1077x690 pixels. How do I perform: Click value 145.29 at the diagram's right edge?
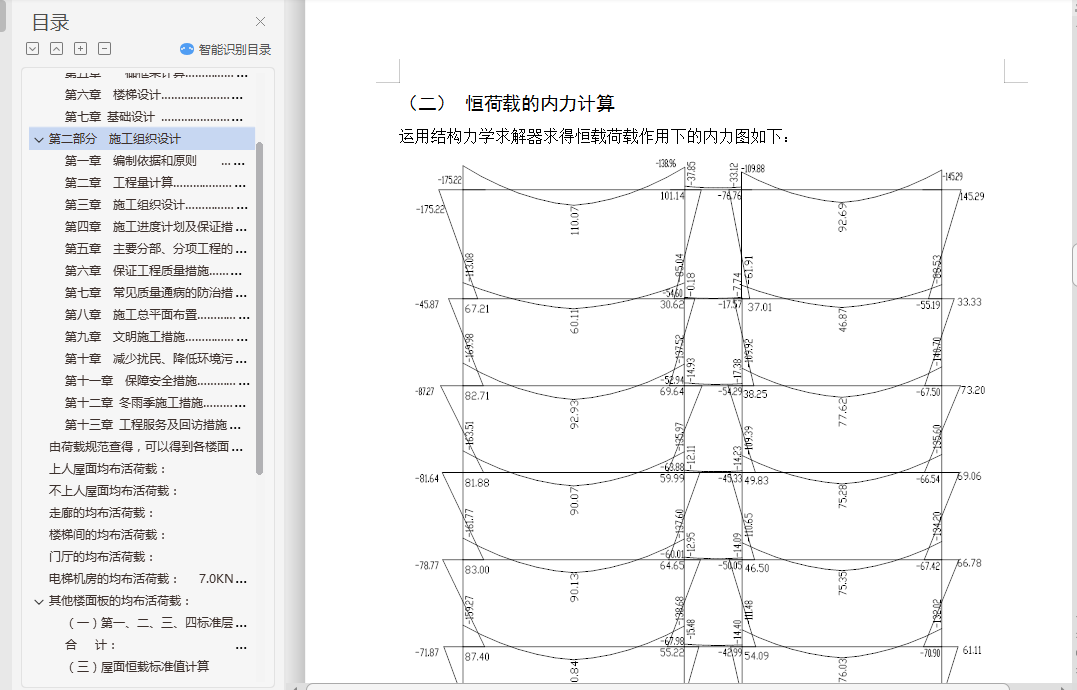click(x=971, y=196)
